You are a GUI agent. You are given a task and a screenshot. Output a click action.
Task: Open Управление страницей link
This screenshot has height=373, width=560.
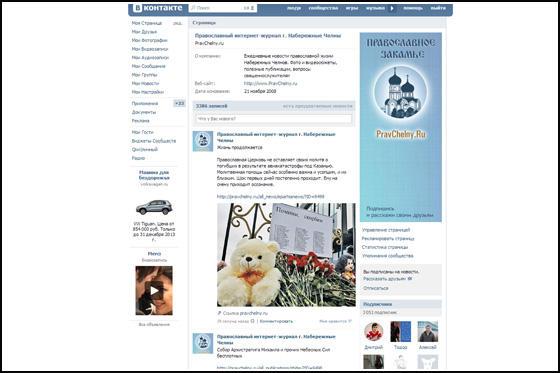[x=386, y=230]
